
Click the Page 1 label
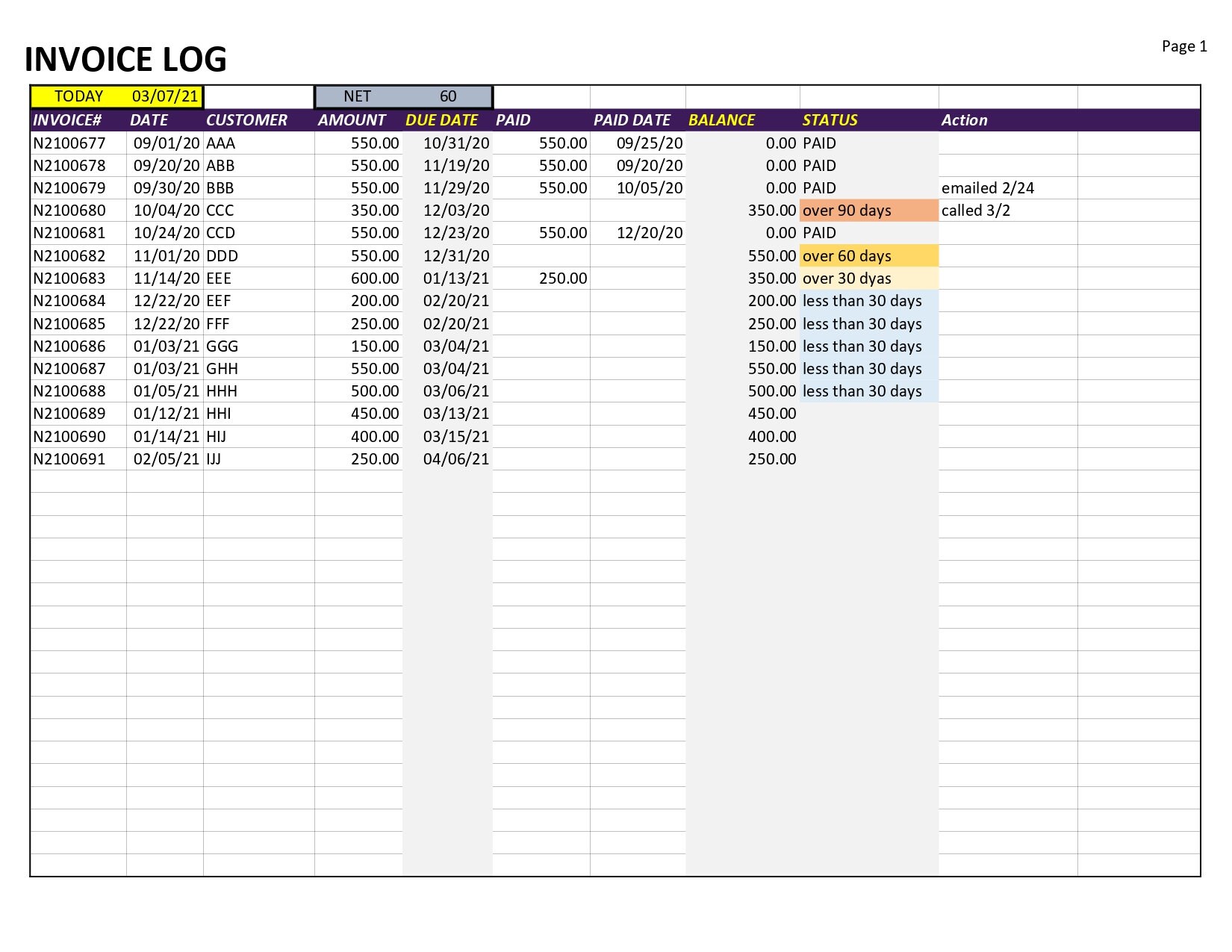point(1183,46)
